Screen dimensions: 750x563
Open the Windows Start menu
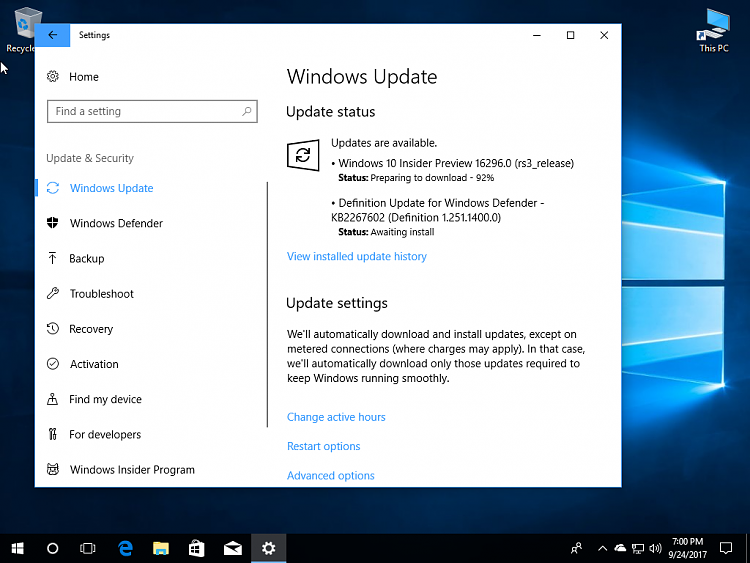point(17,548)
